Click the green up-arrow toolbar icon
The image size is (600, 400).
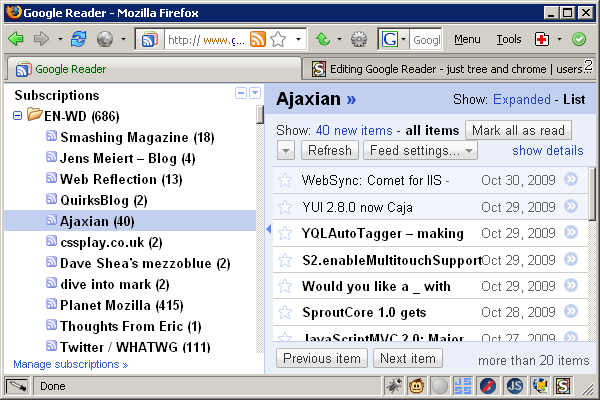pos(323,39)
